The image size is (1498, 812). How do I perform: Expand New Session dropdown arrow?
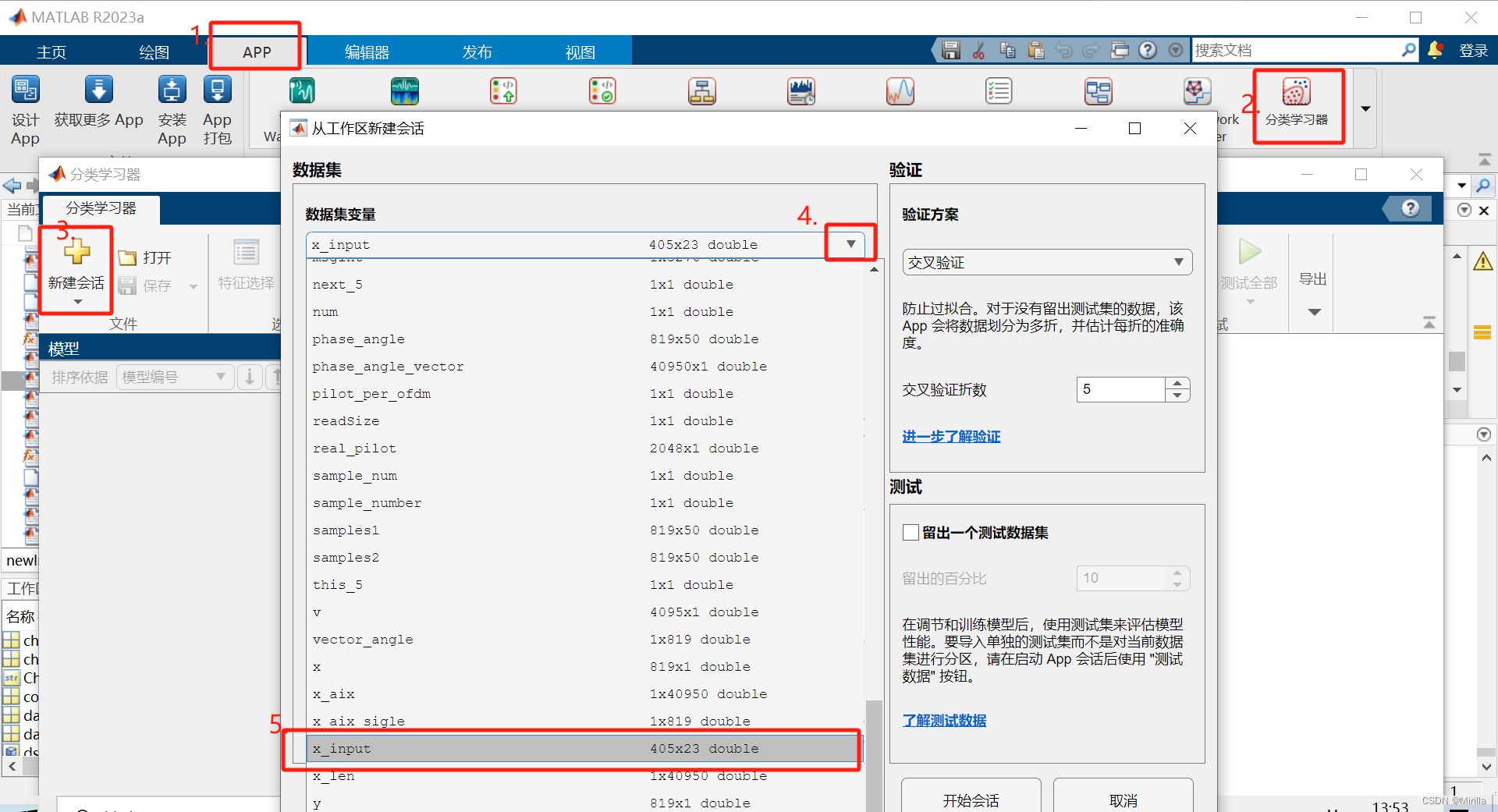click(77, 302)
